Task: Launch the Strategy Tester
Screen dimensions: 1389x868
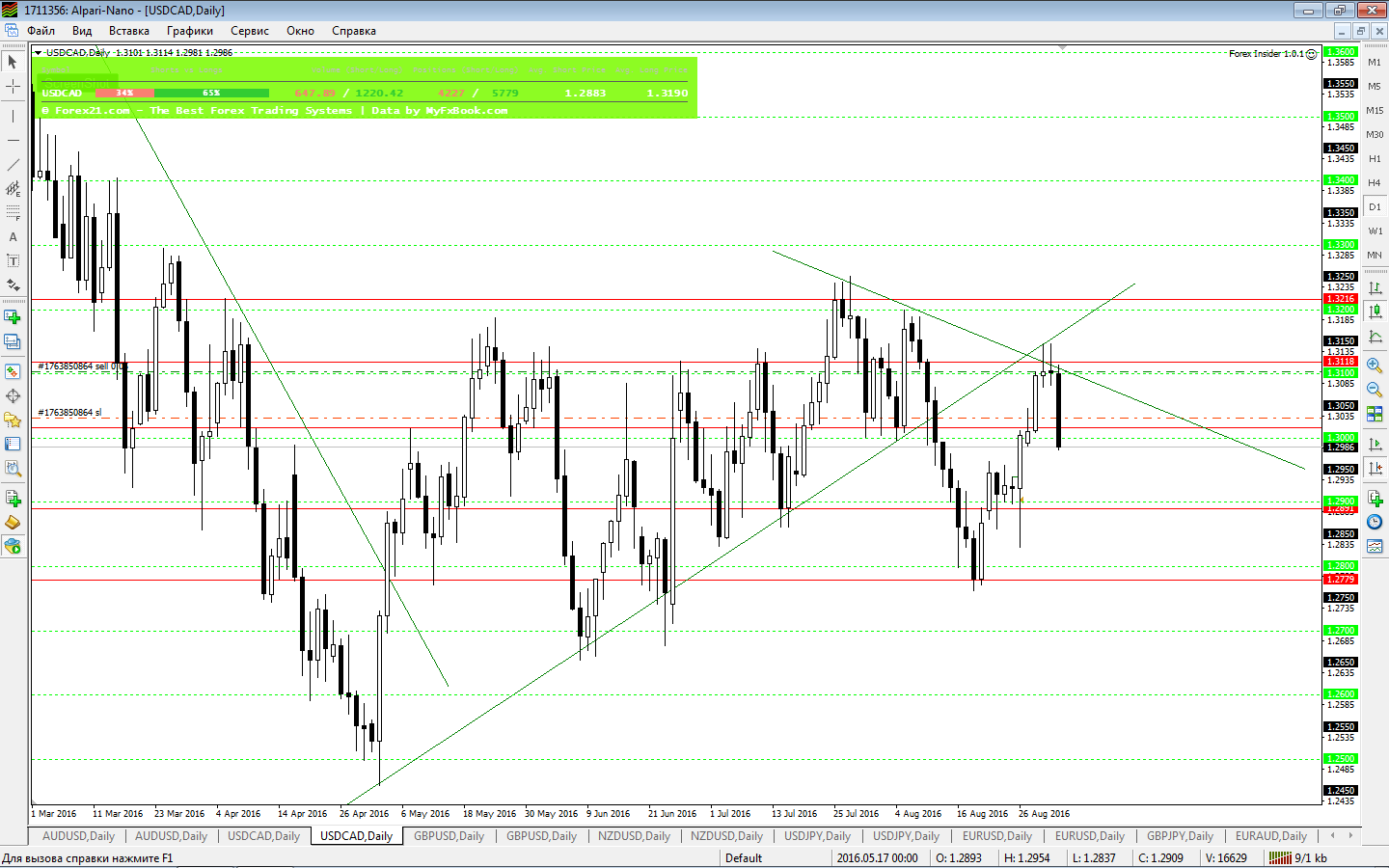Action: 13,468
